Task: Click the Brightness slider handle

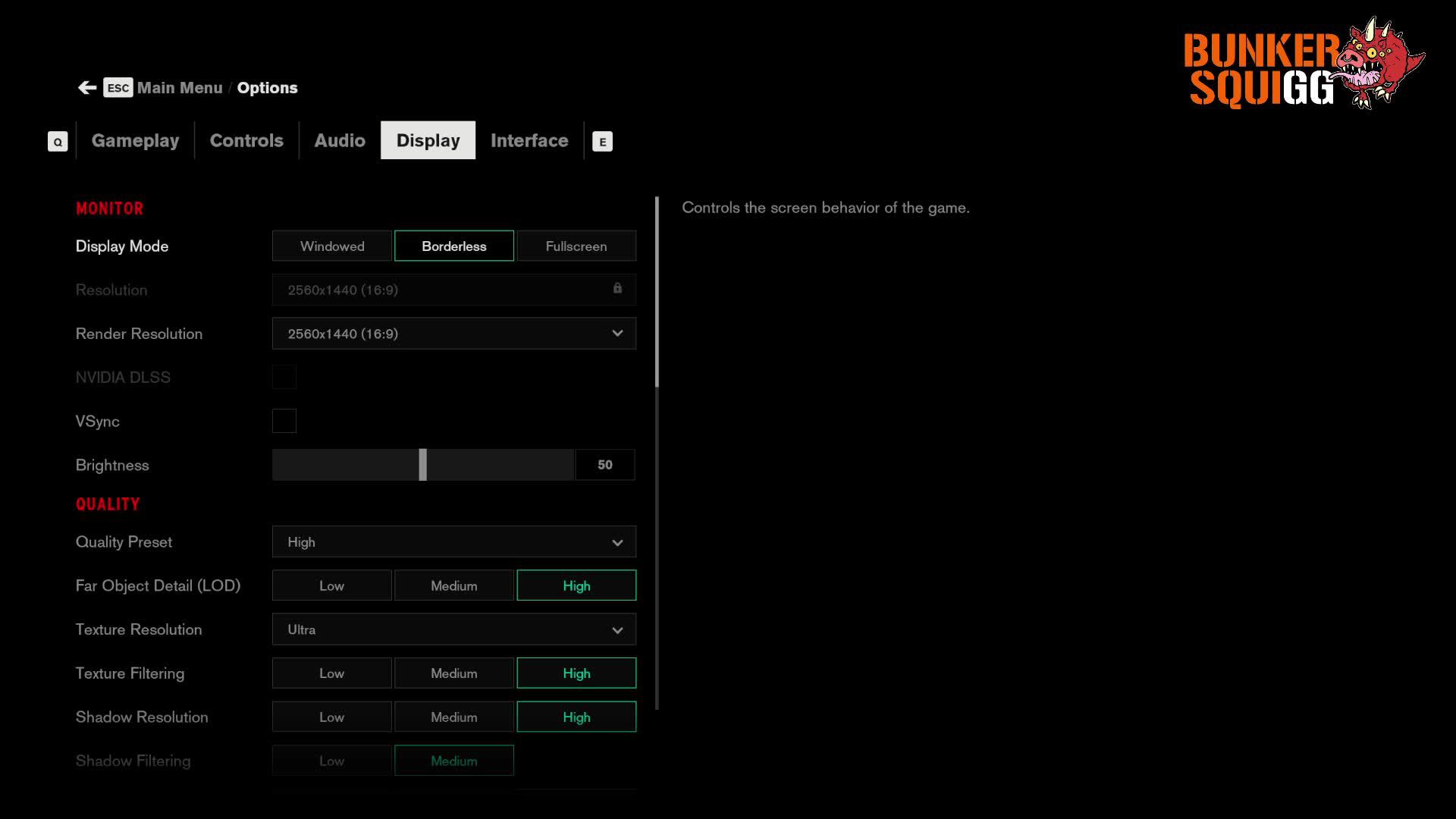Action: tap(423, 465)
